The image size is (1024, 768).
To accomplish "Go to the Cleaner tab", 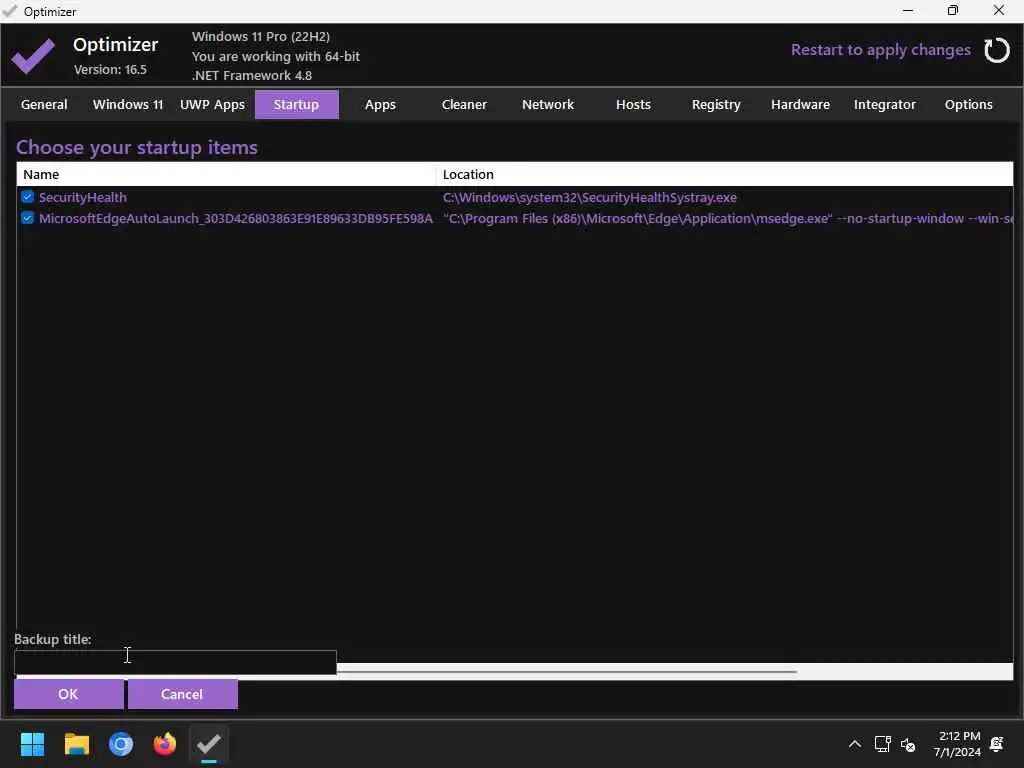I will [464, 104].
